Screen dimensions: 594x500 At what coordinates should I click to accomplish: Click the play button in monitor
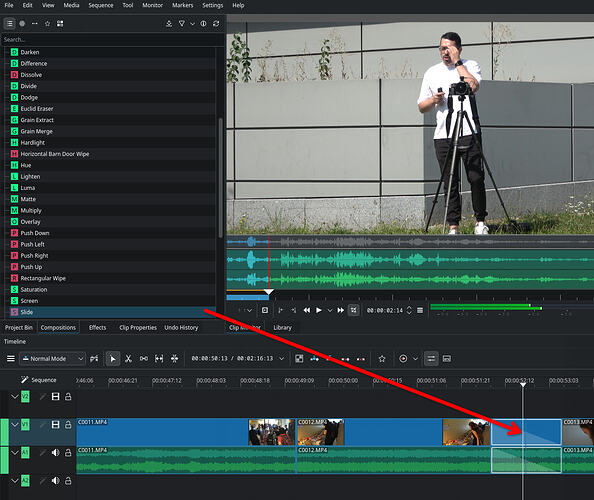pos(319,310)
